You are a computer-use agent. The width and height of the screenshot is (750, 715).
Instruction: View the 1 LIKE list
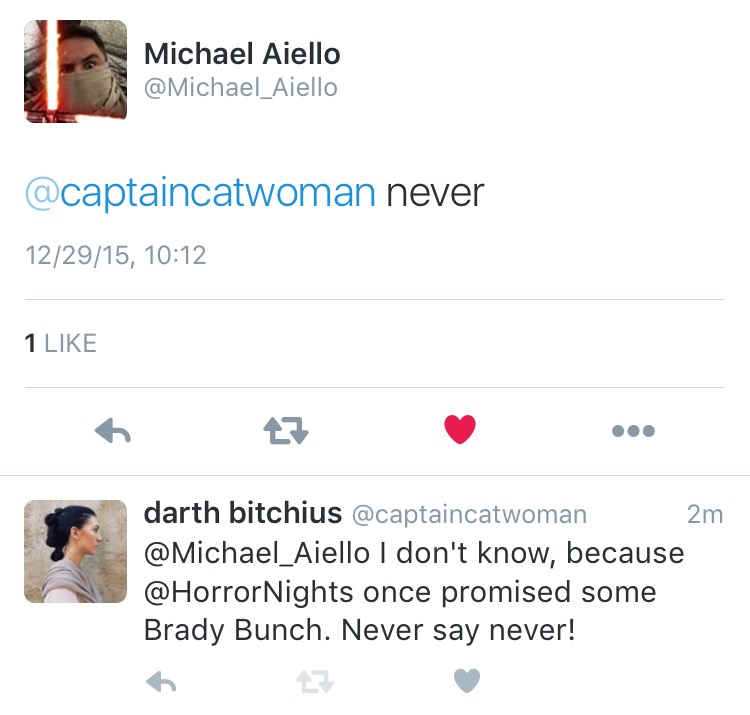tap(60, 344)
